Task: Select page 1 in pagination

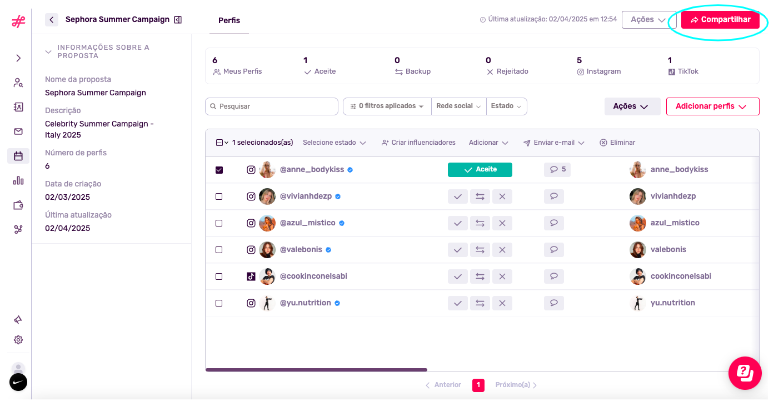Action: [x=478, y=385]
